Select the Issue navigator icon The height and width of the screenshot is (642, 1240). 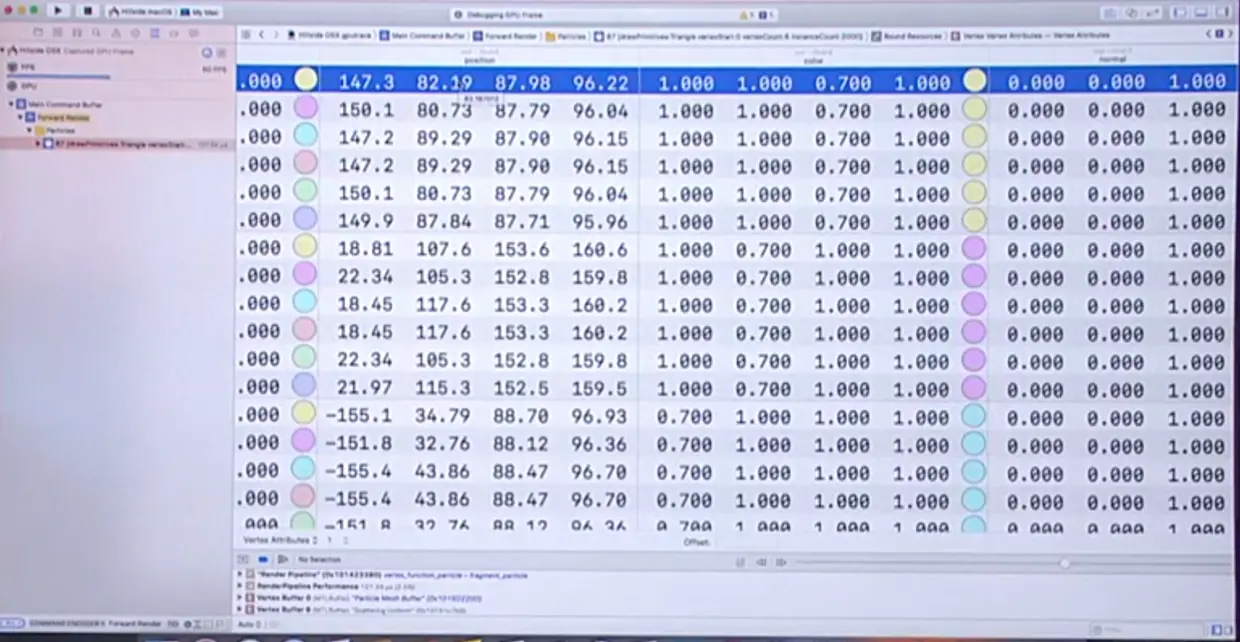(115, 33)
